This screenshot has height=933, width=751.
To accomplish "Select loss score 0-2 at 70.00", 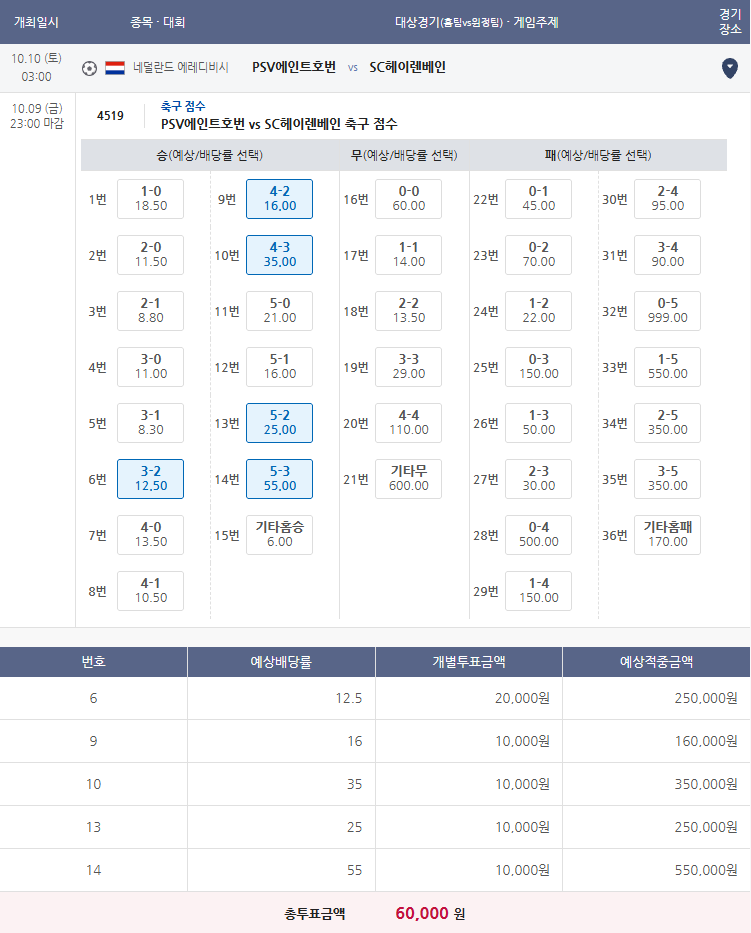I will pyautogui.click(x=539, y=255).
